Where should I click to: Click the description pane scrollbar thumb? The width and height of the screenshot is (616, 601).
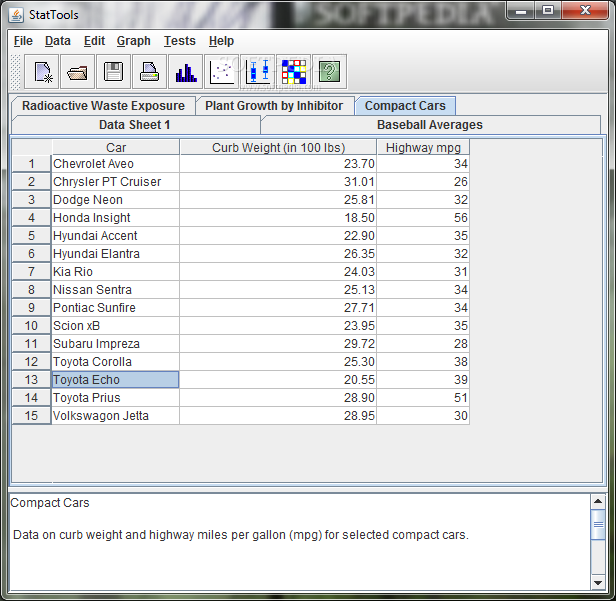(x=598, y=525)
